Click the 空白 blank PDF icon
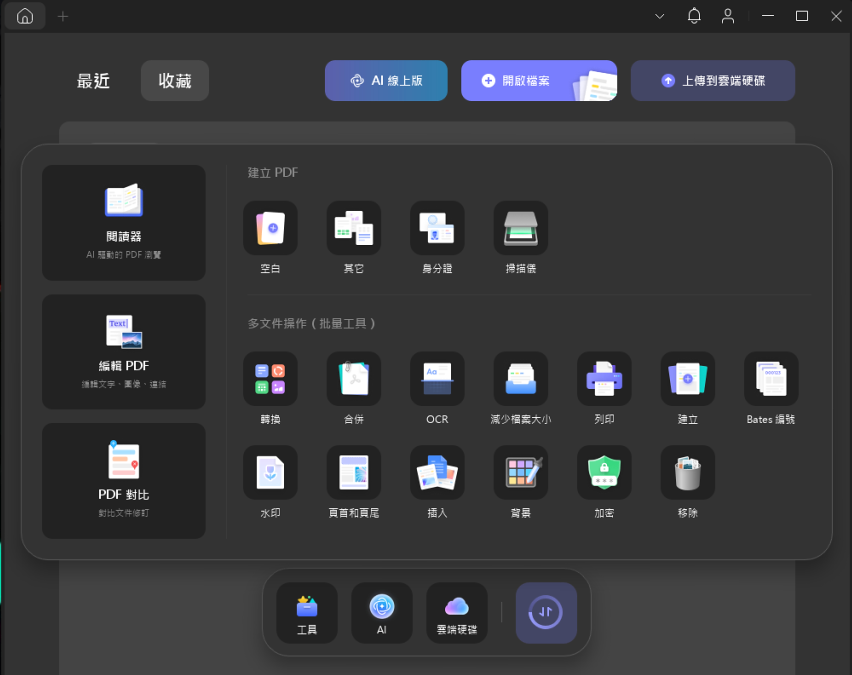Image resolution: width=852 pixels, height=675 pixels. click(x=270, y=228)
